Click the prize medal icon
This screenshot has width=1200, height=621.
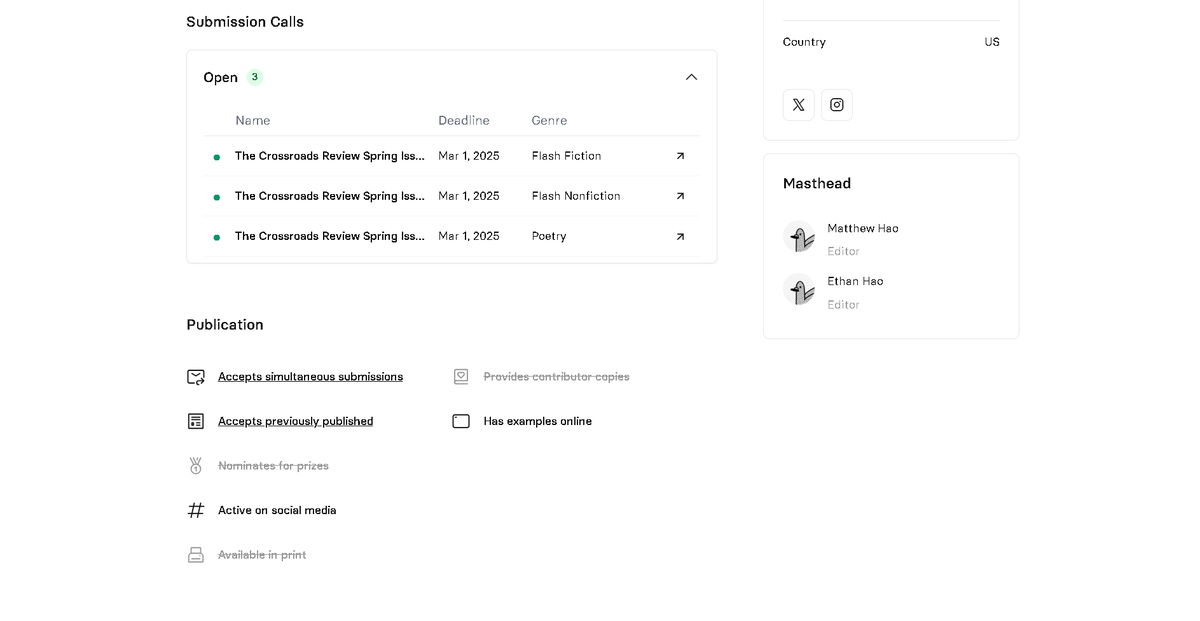(196, 466)
